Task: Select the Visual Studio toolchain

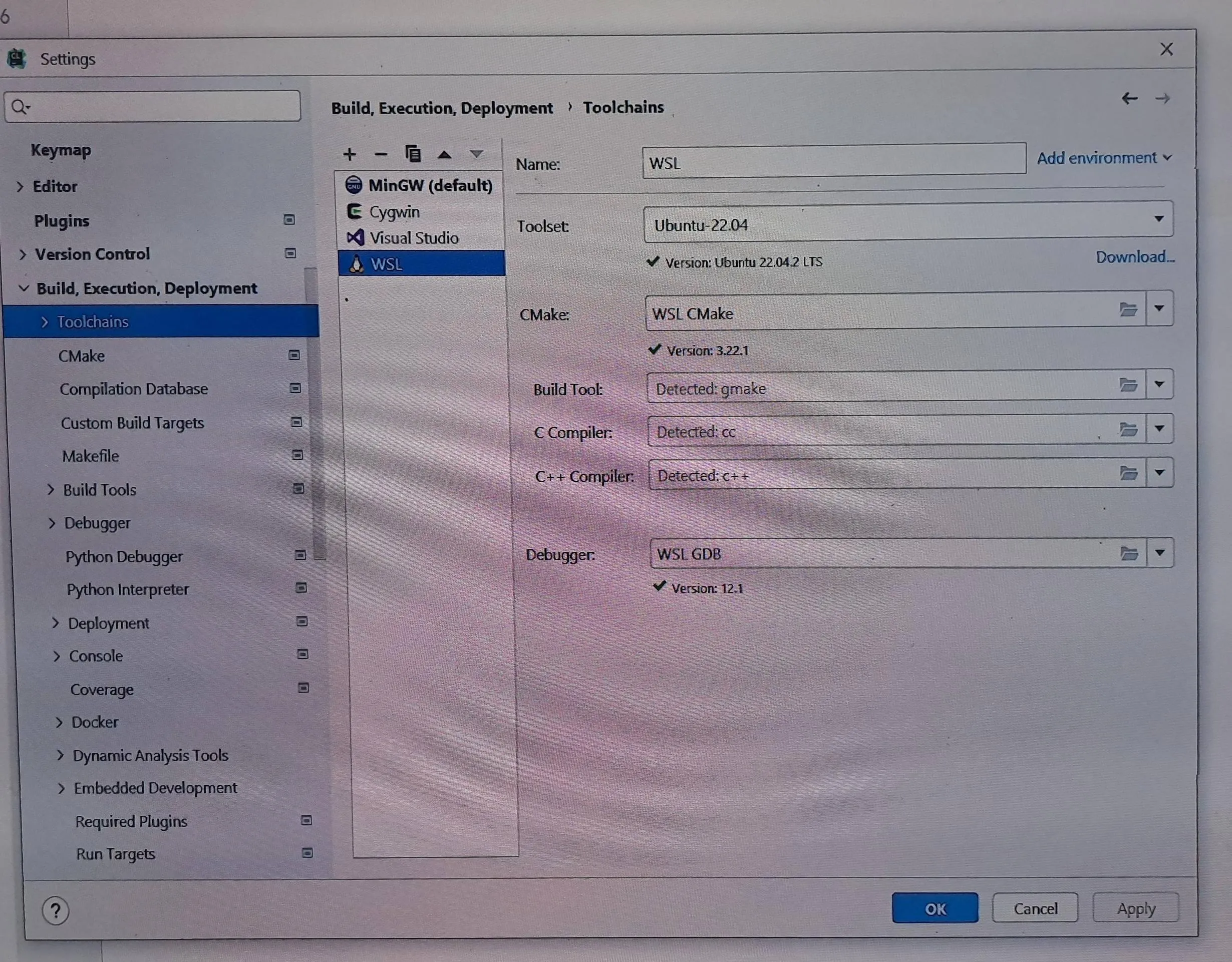Action: pos(414,237)
